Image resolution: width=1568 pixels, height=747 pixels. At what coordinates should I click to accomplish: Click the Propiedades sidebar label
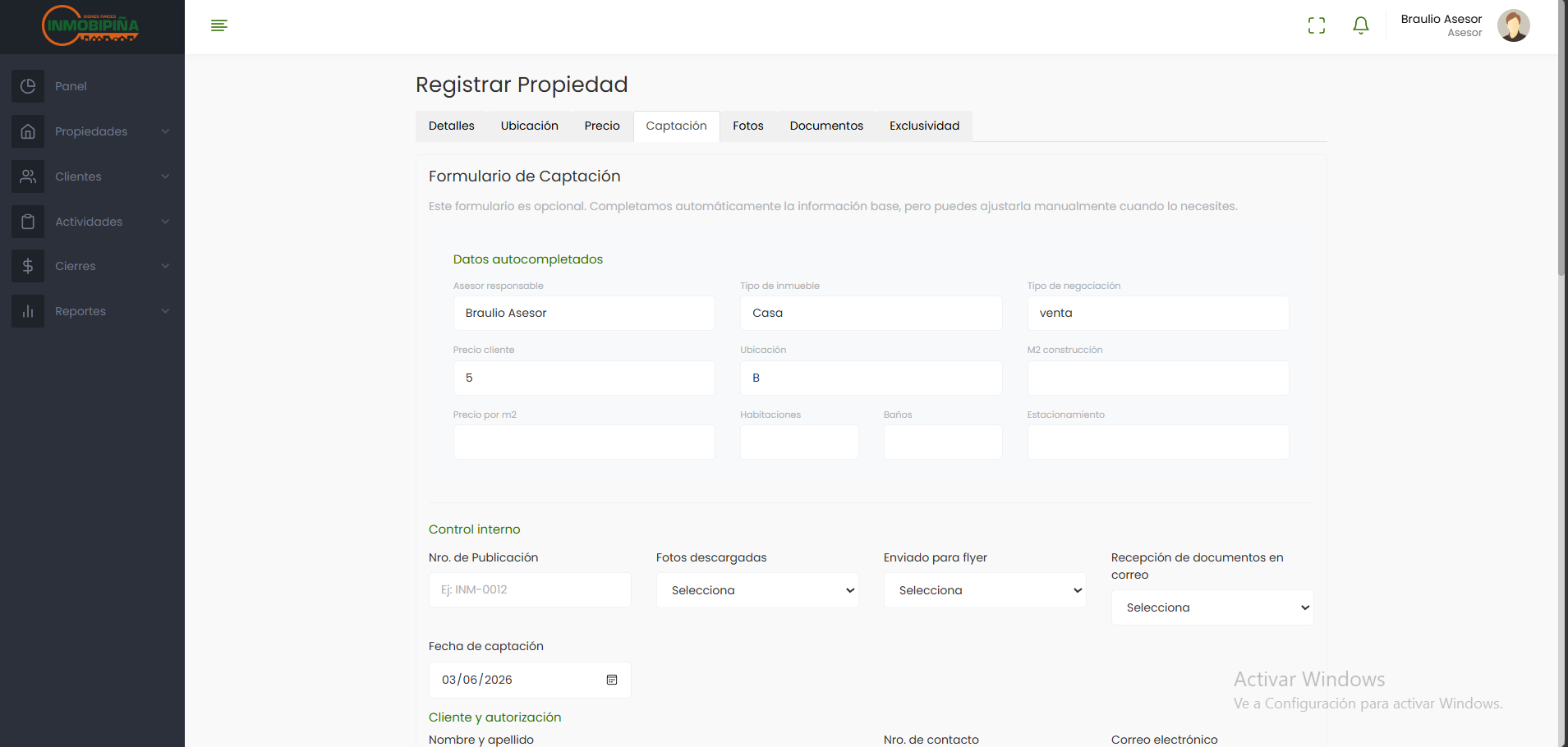[x=91, y=131]
